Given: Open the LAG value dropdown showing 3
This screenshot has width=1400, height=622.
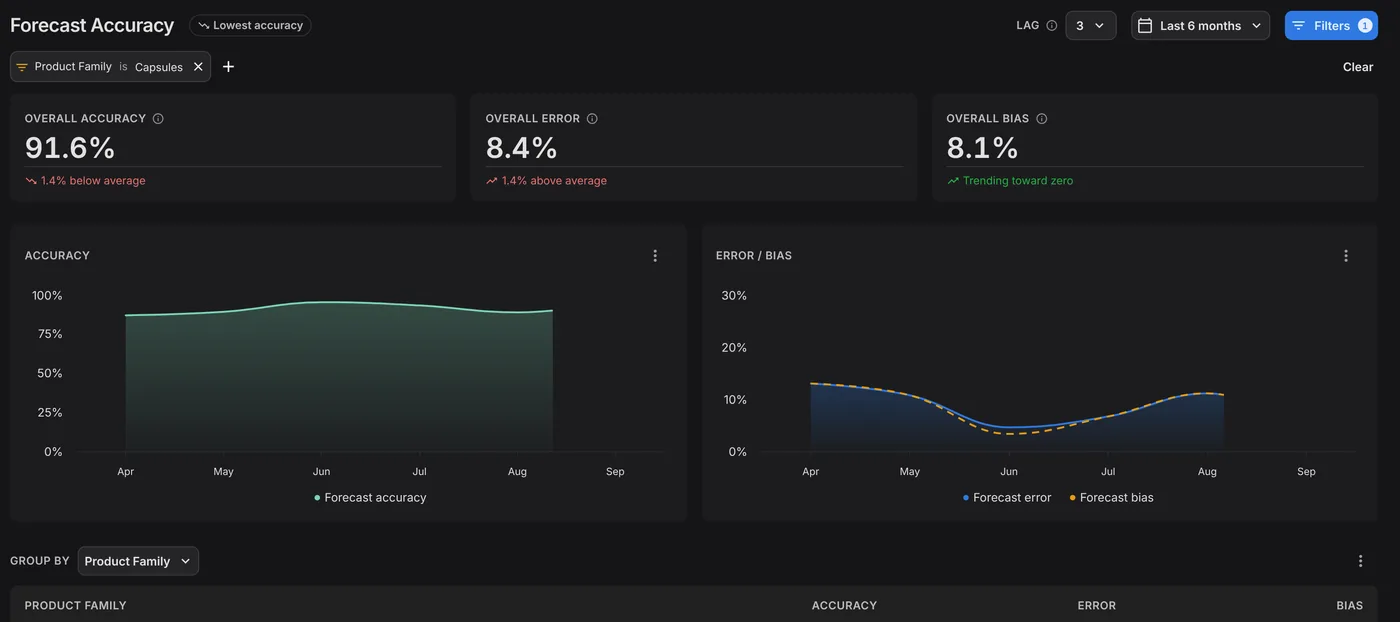Looking at the screenshot, I should click(x=1090, y=26).
